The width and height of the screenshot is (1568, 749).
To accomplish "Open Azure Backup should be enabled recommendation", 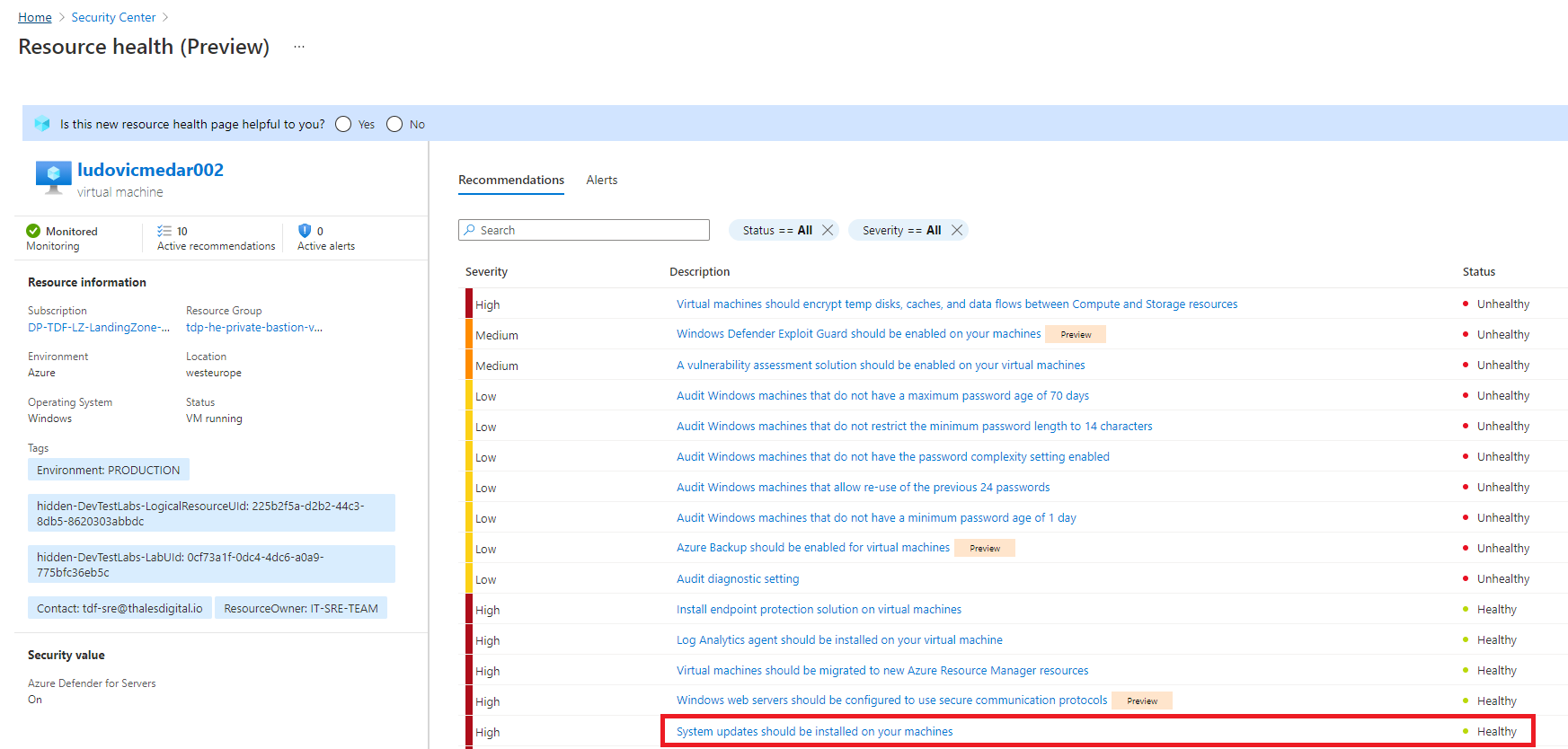I will 813,547.
